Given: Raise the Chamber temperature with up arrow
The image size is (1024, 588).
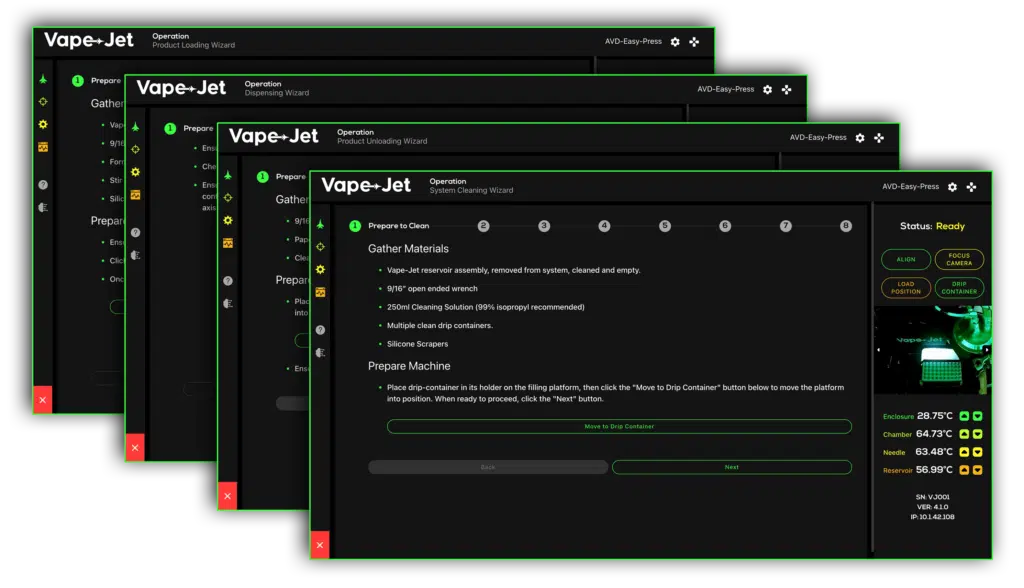Looking at the screenshot, I should [x=964, y=434].
